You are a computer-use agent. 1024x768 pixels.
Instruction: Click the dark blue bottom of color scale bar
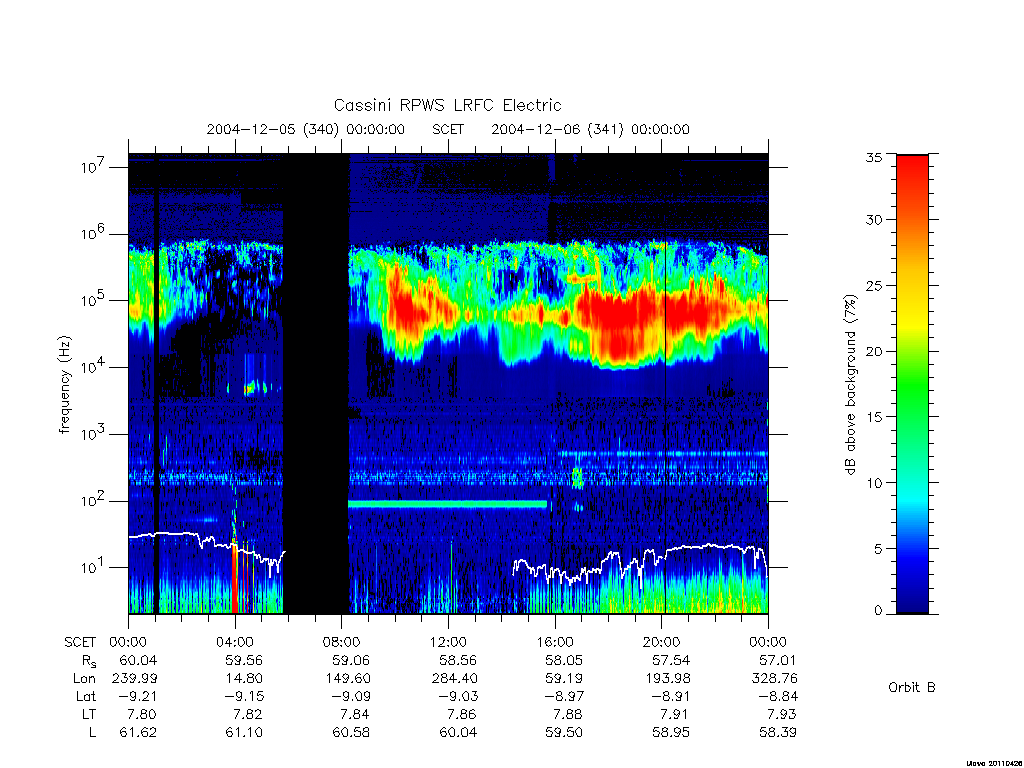coord(912,598)
